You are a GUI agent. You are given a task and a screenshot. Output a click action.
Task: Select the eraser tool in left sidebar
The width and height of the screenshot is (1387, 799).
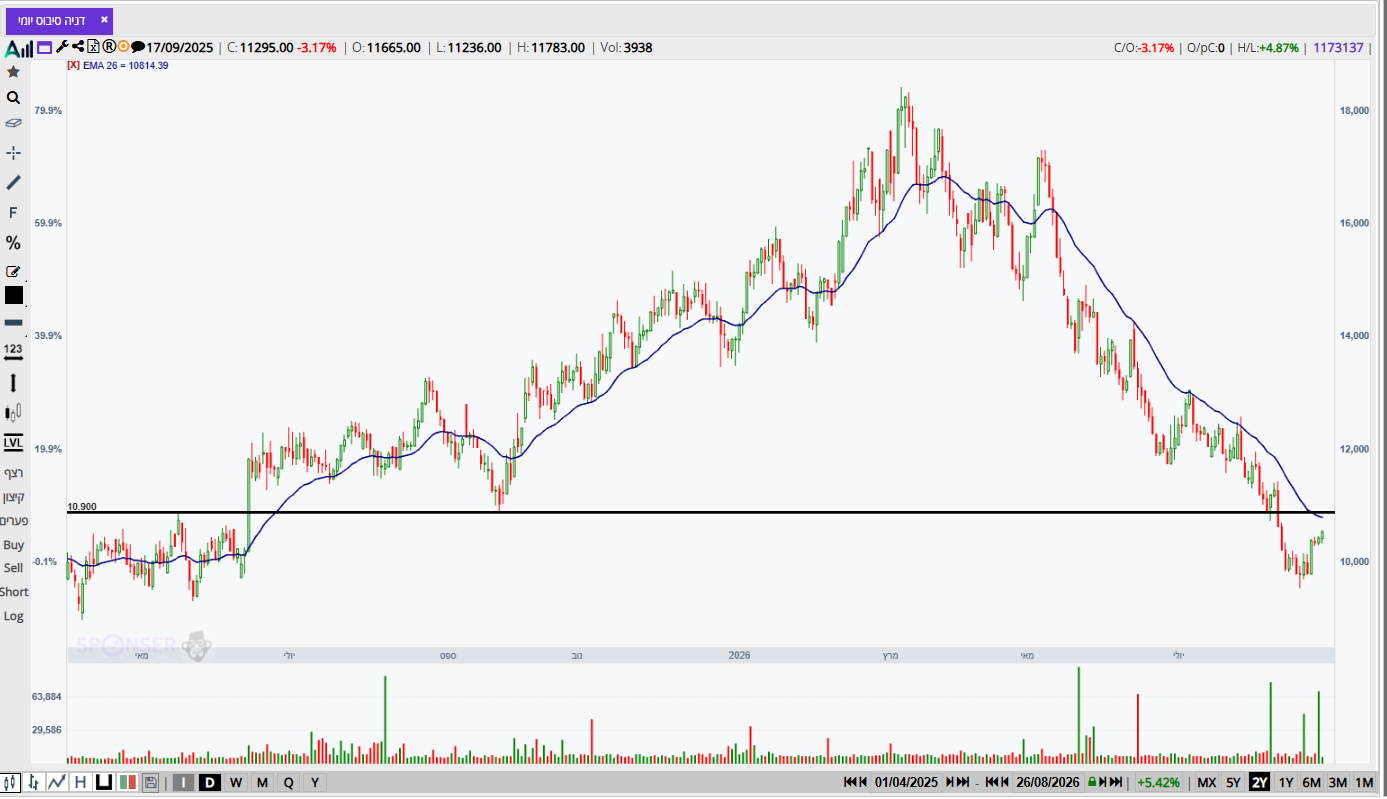13,123
